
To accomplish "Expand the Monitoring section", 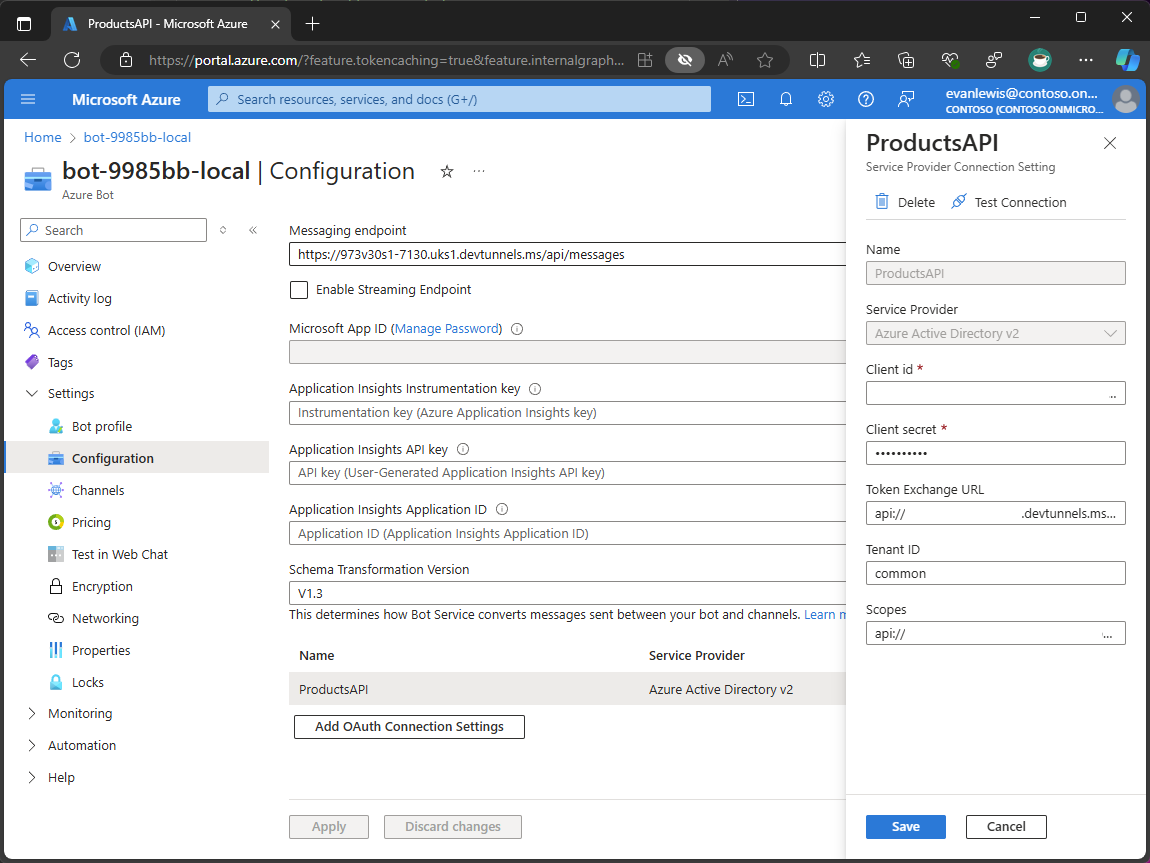I will tap(32, 713).
